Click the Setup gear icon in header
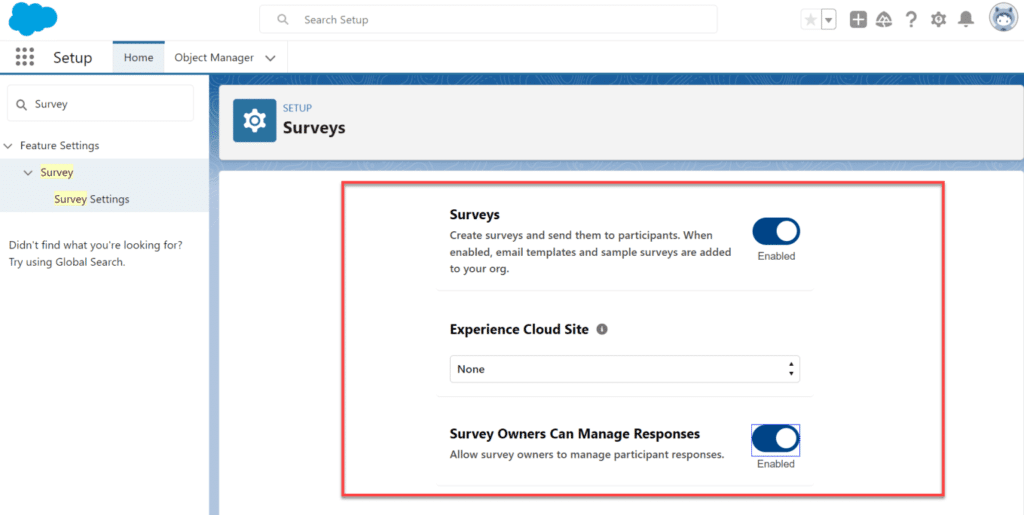1024x515 pixels. (938, 19)
